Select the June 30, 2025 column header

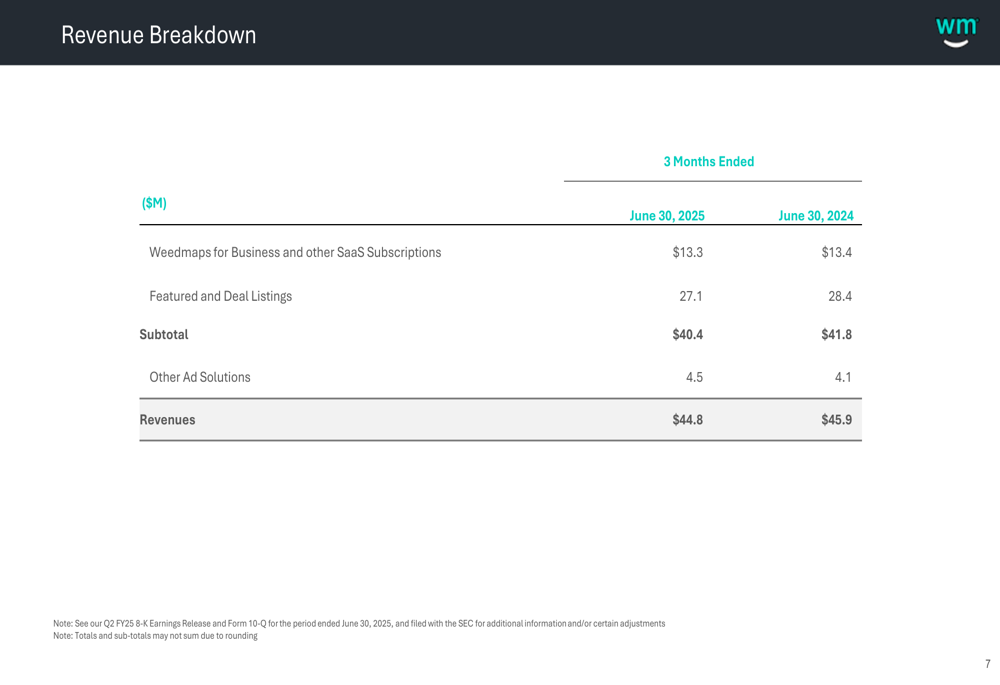tap(666, 216)
